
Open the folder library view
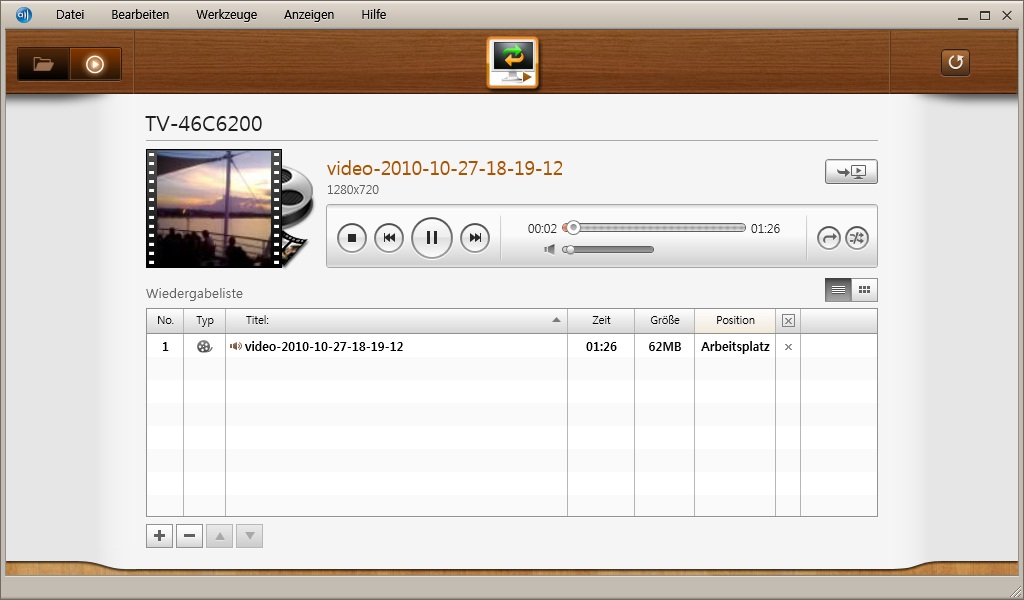coord(43,64)
